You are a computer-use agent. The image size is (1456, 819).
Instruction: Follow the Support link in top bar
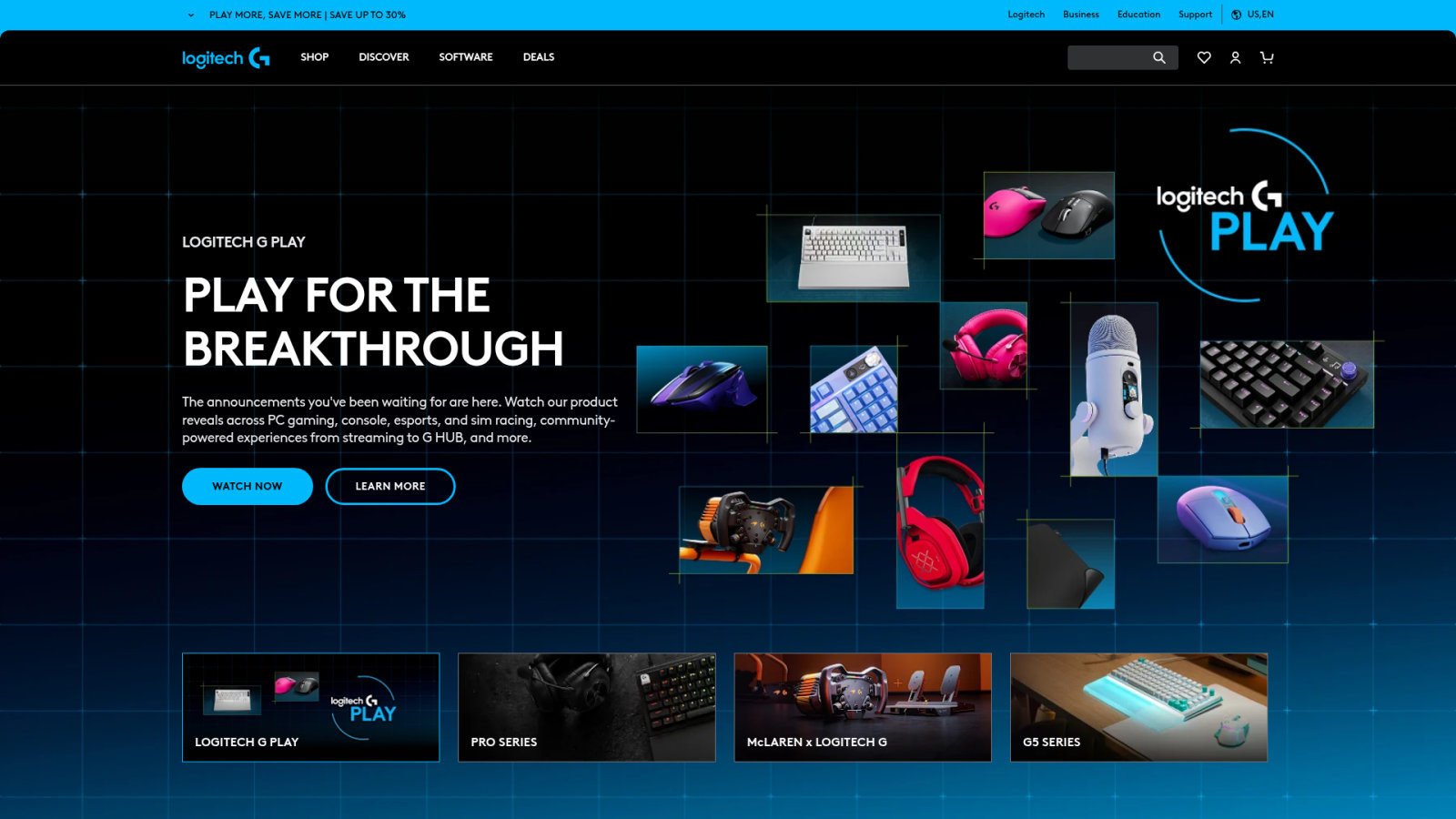pos(1195,15)
